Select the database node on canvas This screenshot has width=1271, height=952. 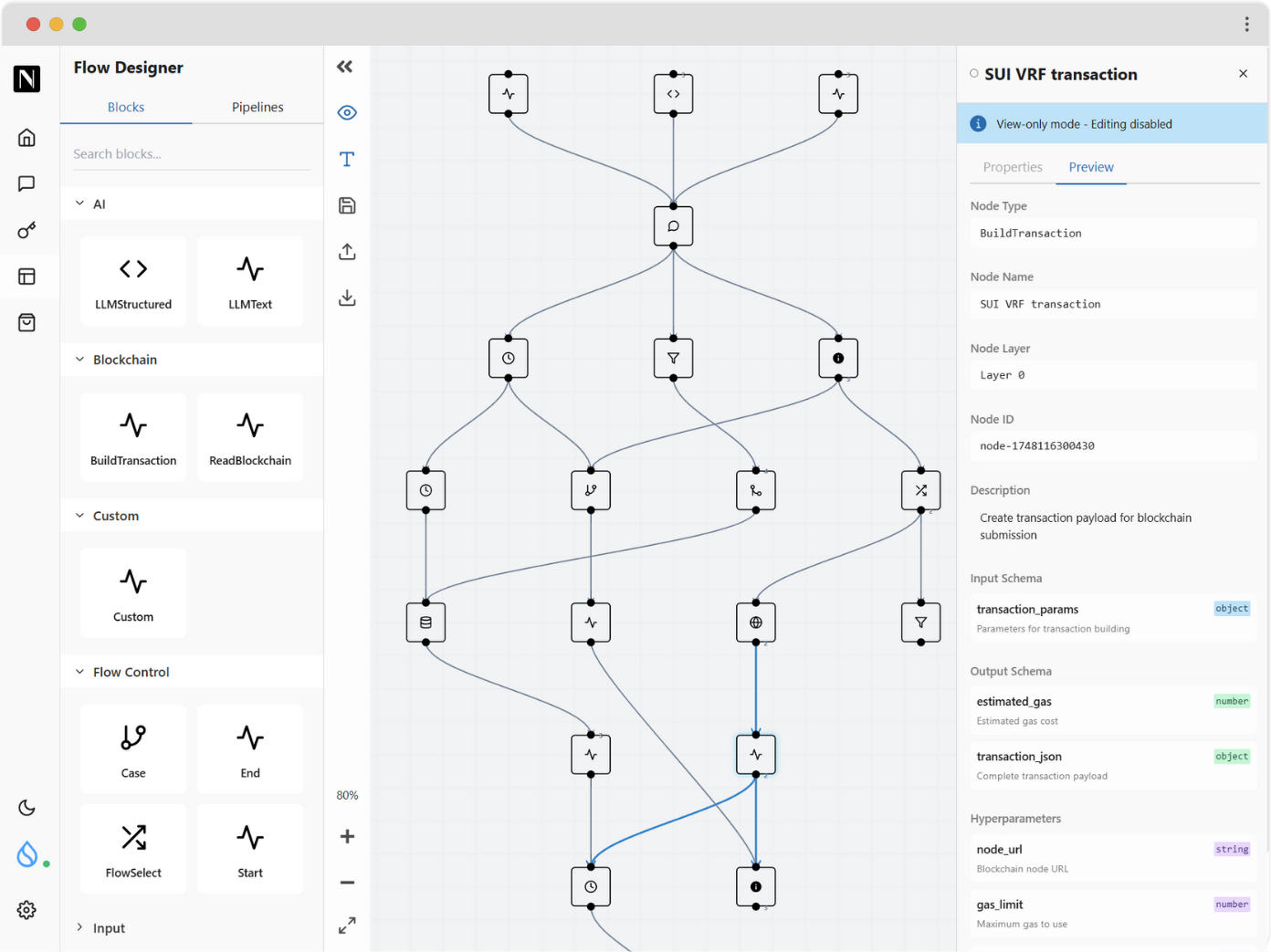click(425, 622)
